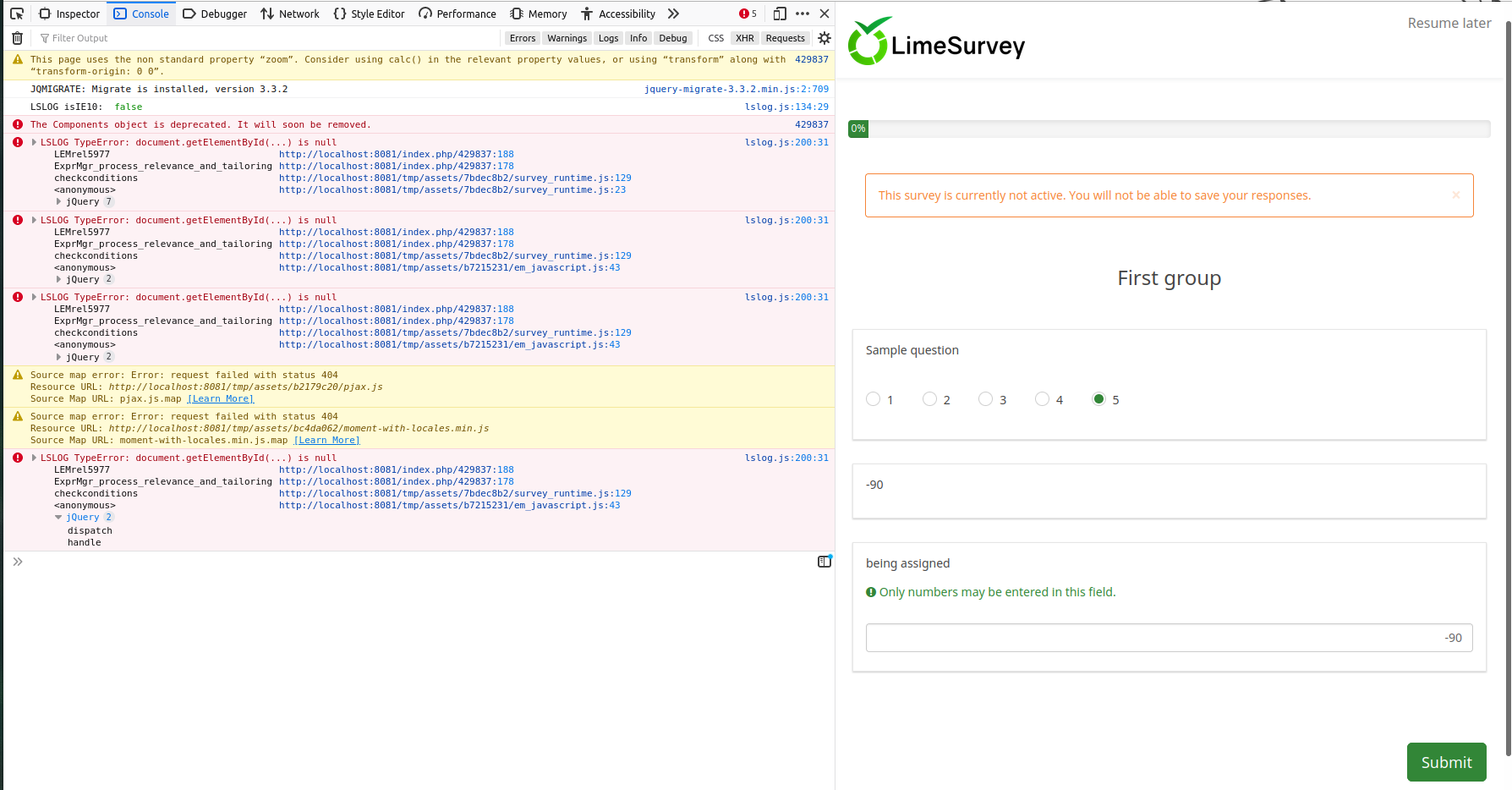
Task: Toggle the Warnings filter
Action: coord(567,38)
